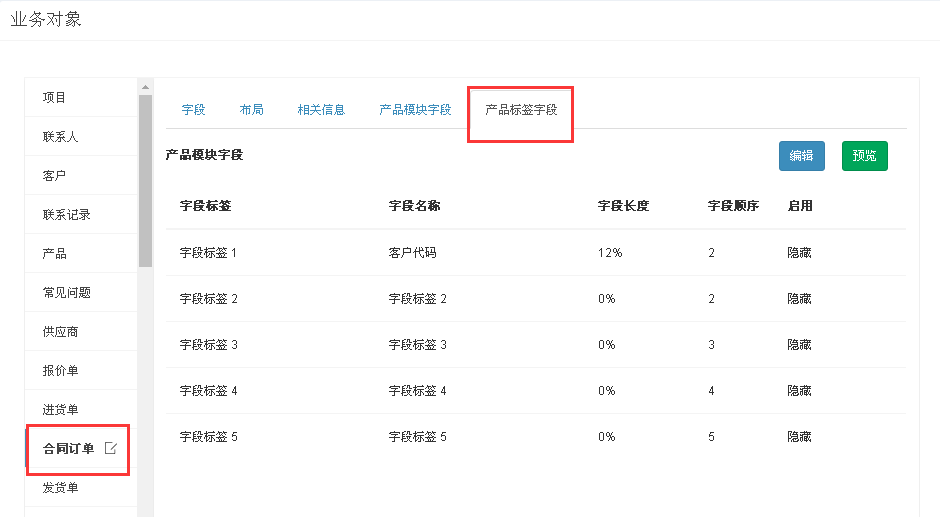The image size is (940, 517).
Task: Switch to the 字段 tab
Action: coord(193,110)
